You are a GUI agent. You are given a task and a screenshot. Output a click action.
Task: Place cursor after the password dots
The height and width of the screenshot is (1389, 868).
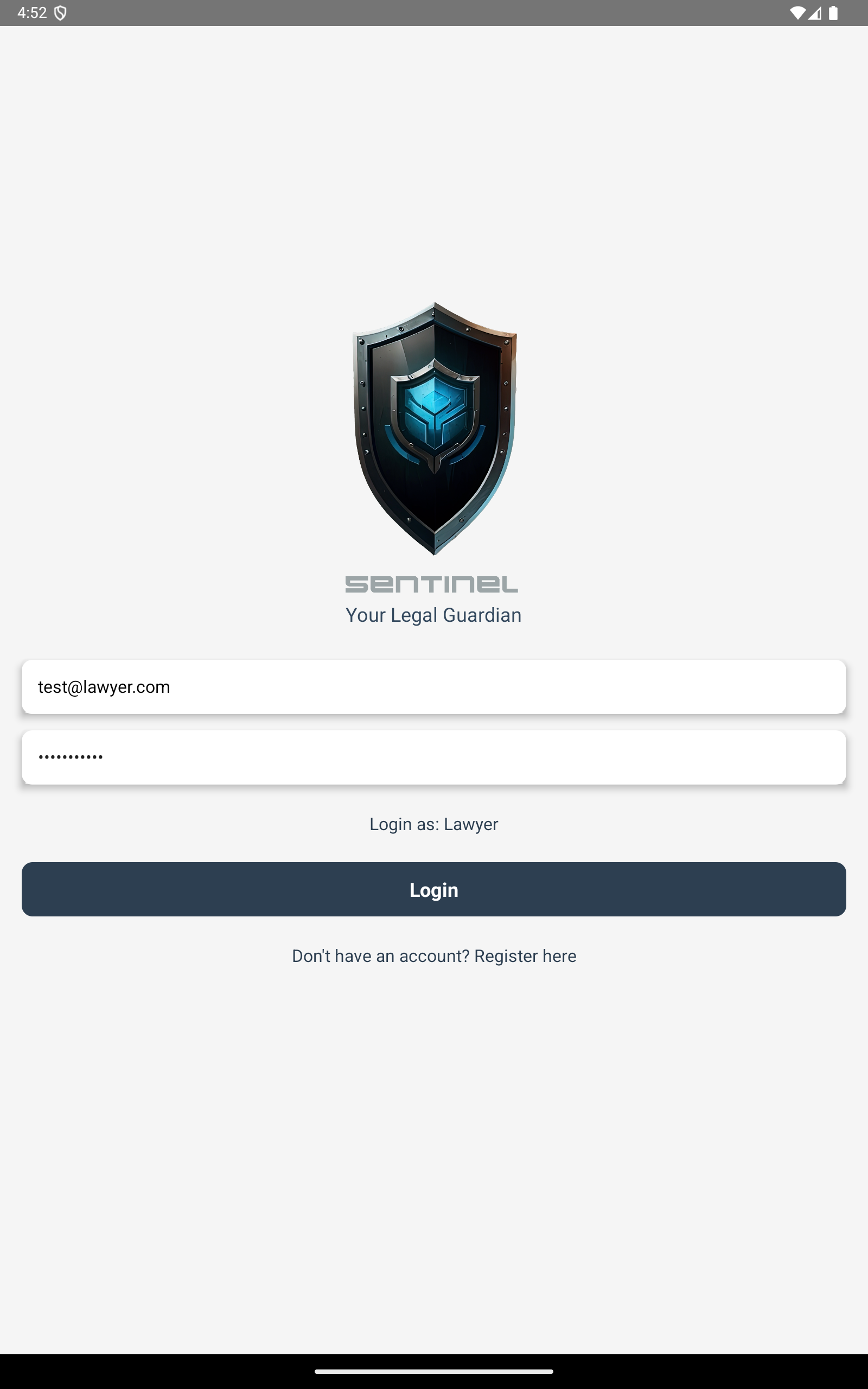coord(107,757)
